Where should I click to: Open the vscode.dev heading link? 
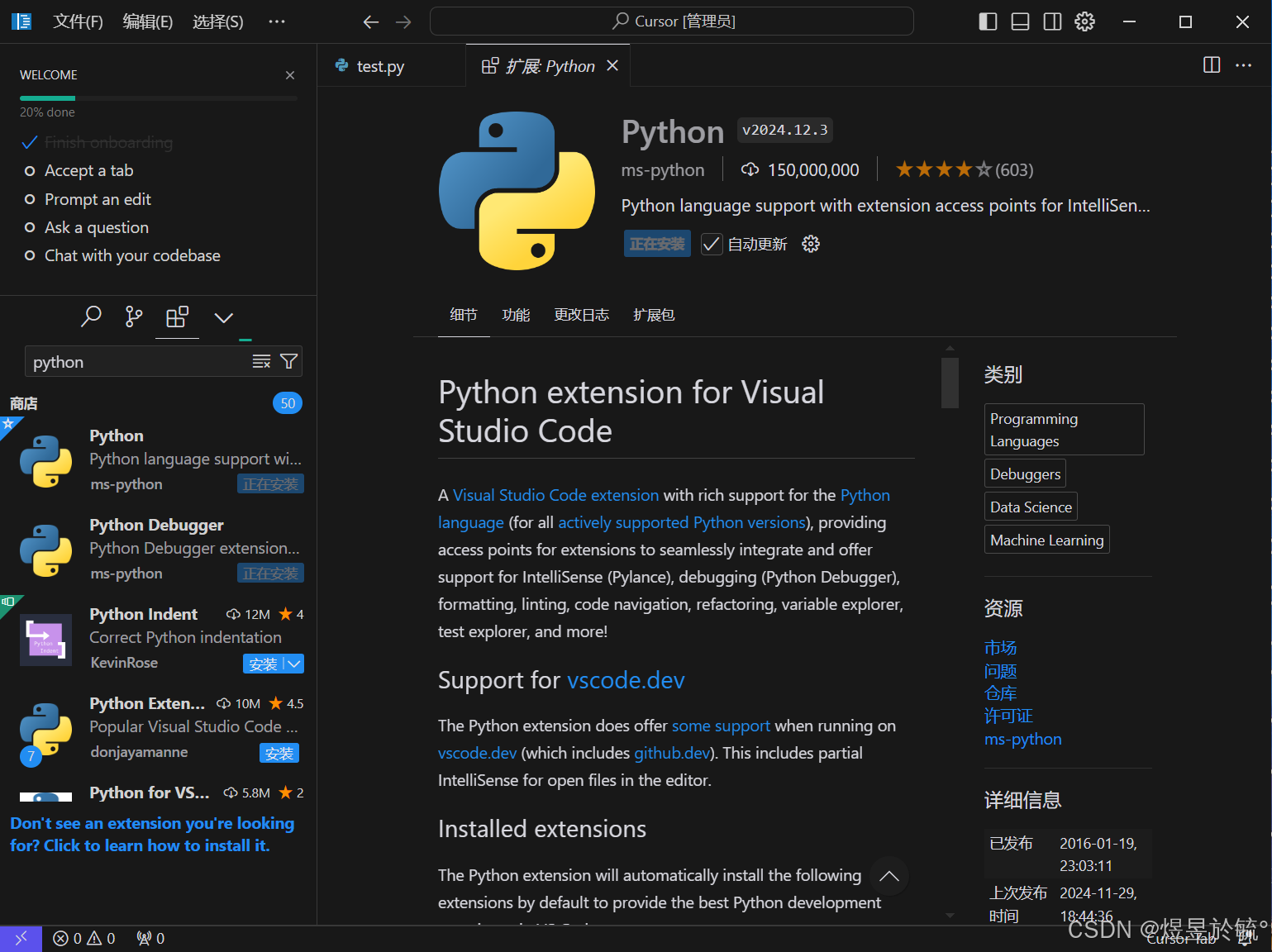(626, 680)
